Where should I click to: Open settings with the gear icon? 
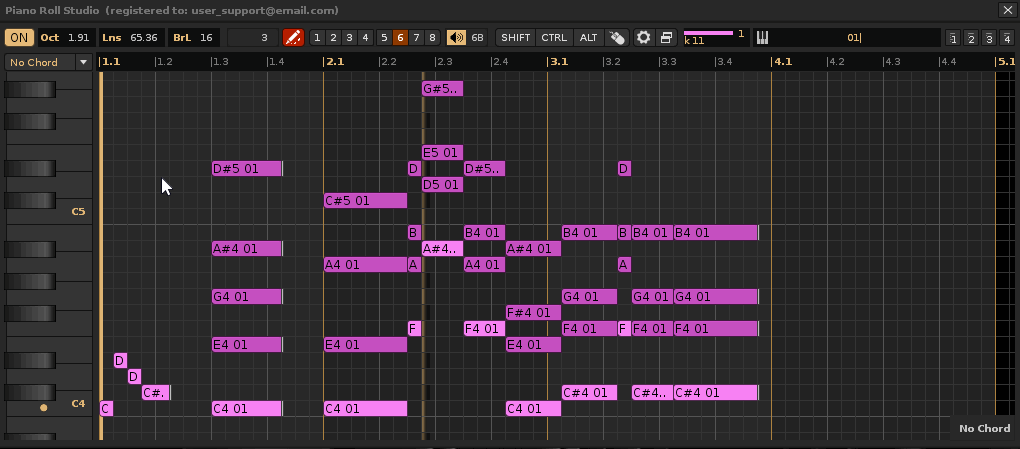644,38
